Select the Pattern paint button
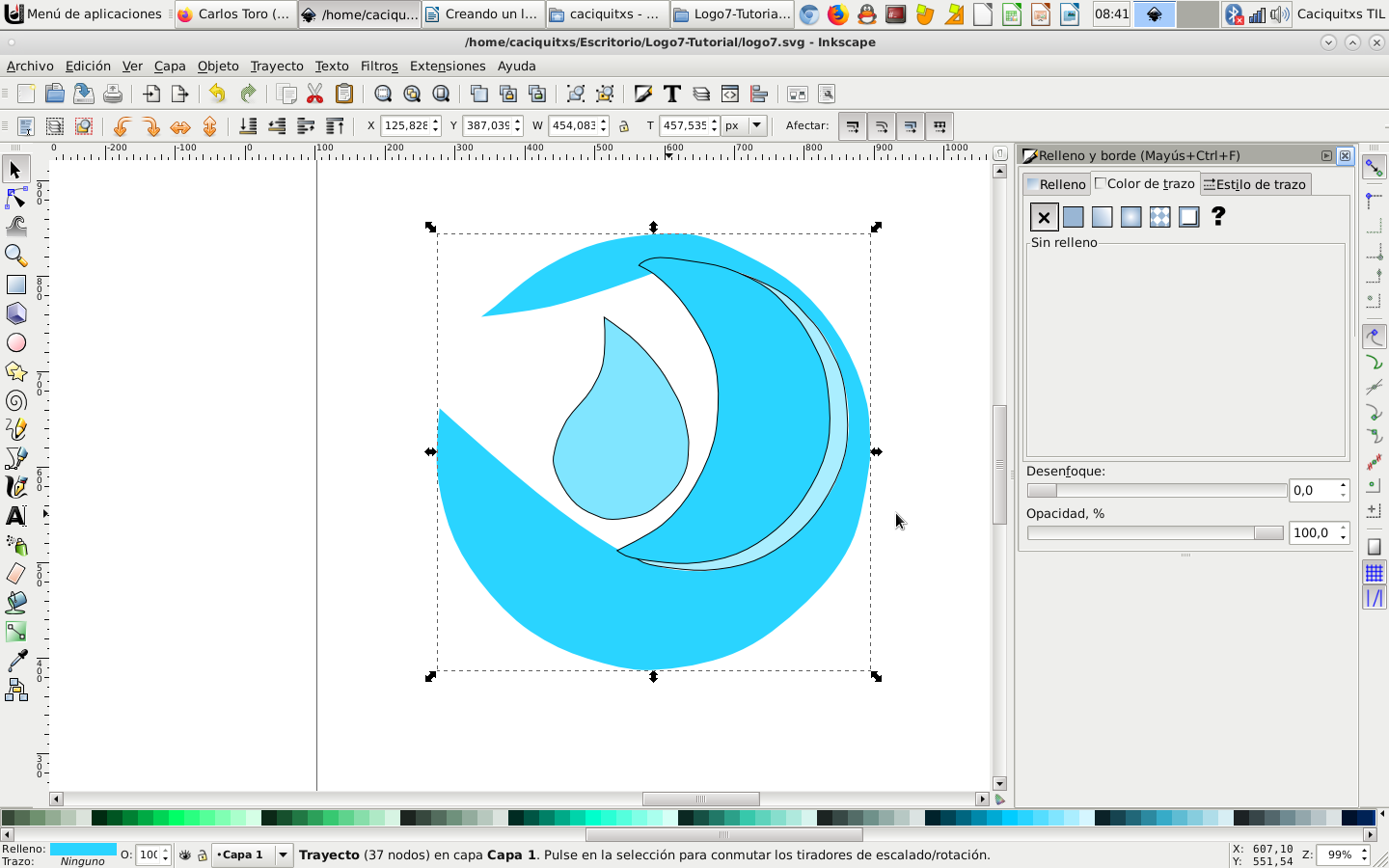Viewport: 1389px width, 868px height. (x=1159, y=217)
